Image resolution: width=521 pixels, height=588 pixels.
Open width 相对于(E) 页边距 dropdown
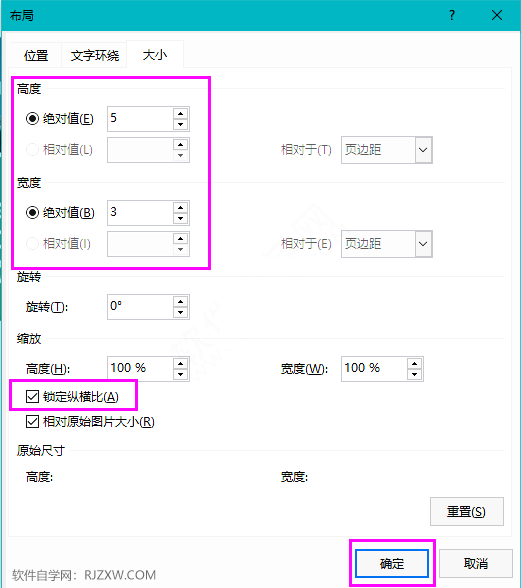[x=387, y=244]
